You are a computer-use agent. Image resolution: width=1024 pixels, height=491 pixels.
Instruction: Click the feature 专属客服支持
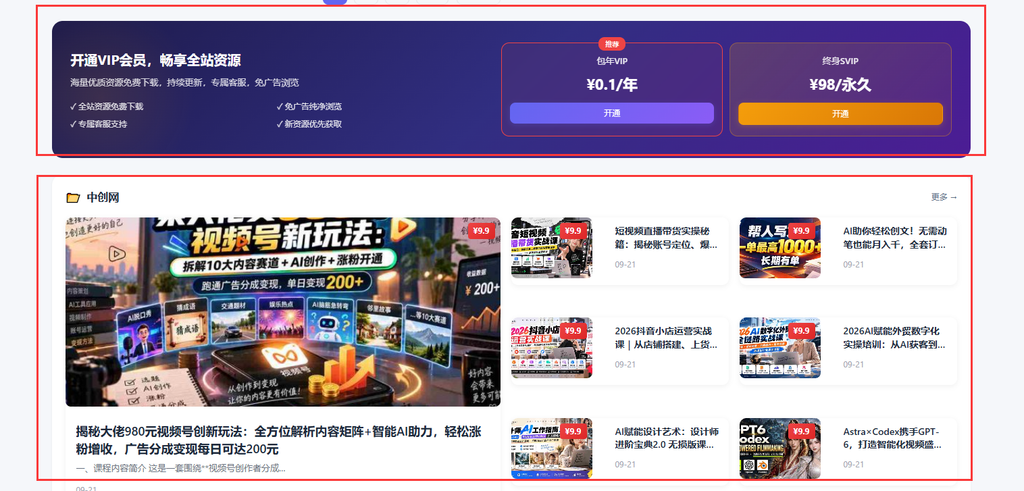99,124
